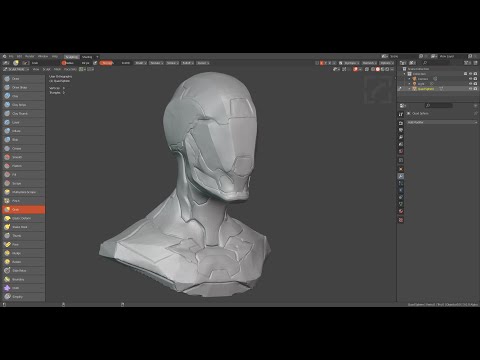Toggle Y axis symmetry

(x=326, y=63)
